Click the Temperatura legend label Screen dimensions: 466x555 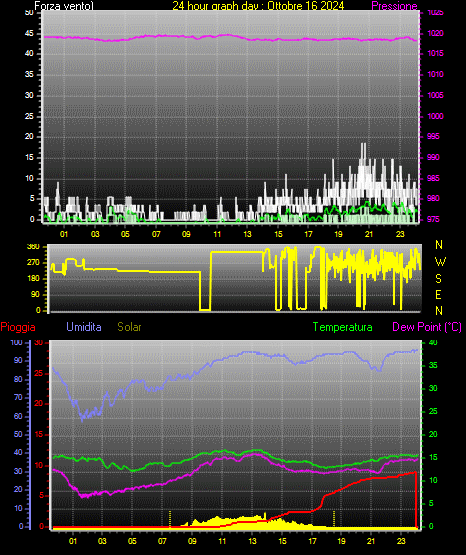pos(343,327)
